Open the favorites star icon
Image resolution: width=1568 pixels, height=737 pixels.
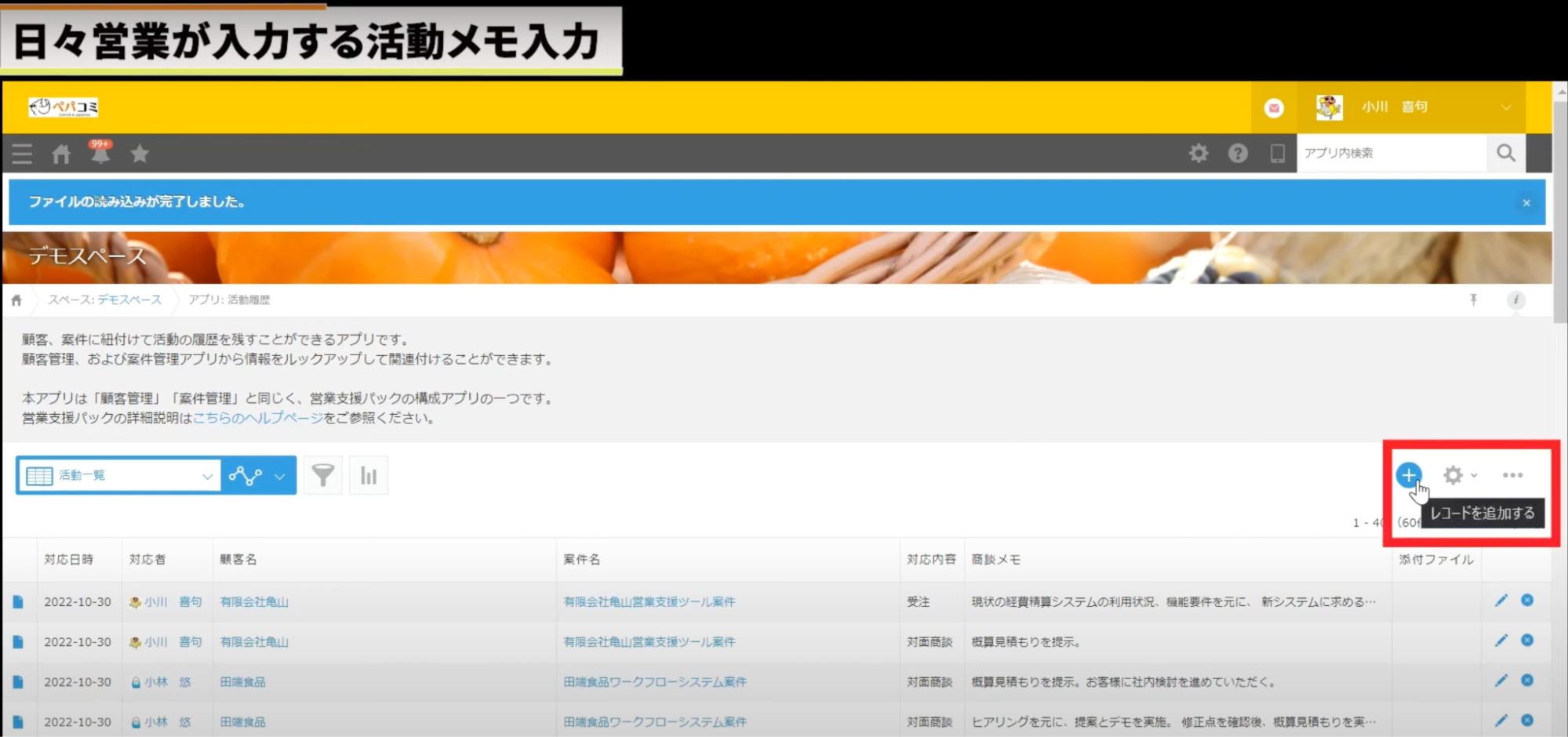click(x=140, y=154)
